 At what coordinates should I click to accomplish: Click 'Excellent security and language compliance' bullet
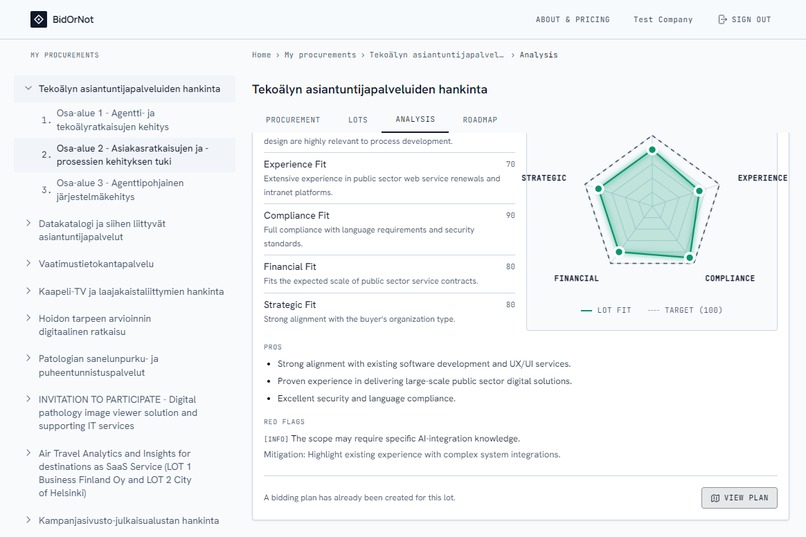tap(367, 398)
